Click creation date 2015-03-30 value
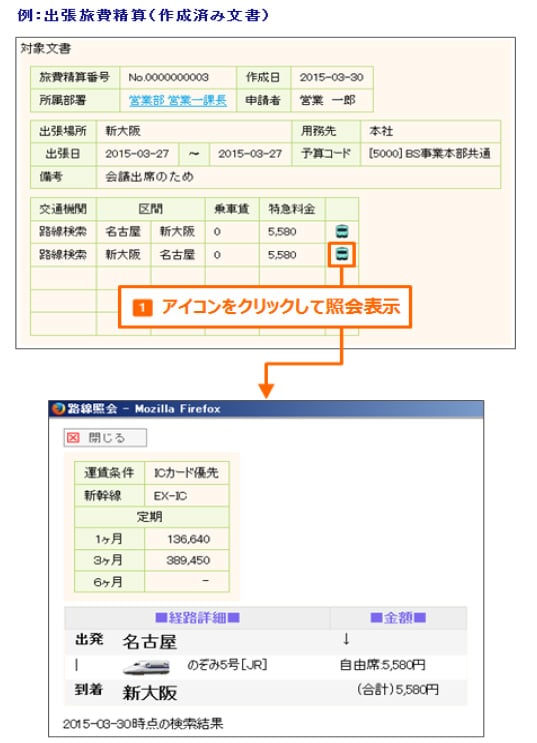This screenshot has width=537, height=743. click(331, 78)
